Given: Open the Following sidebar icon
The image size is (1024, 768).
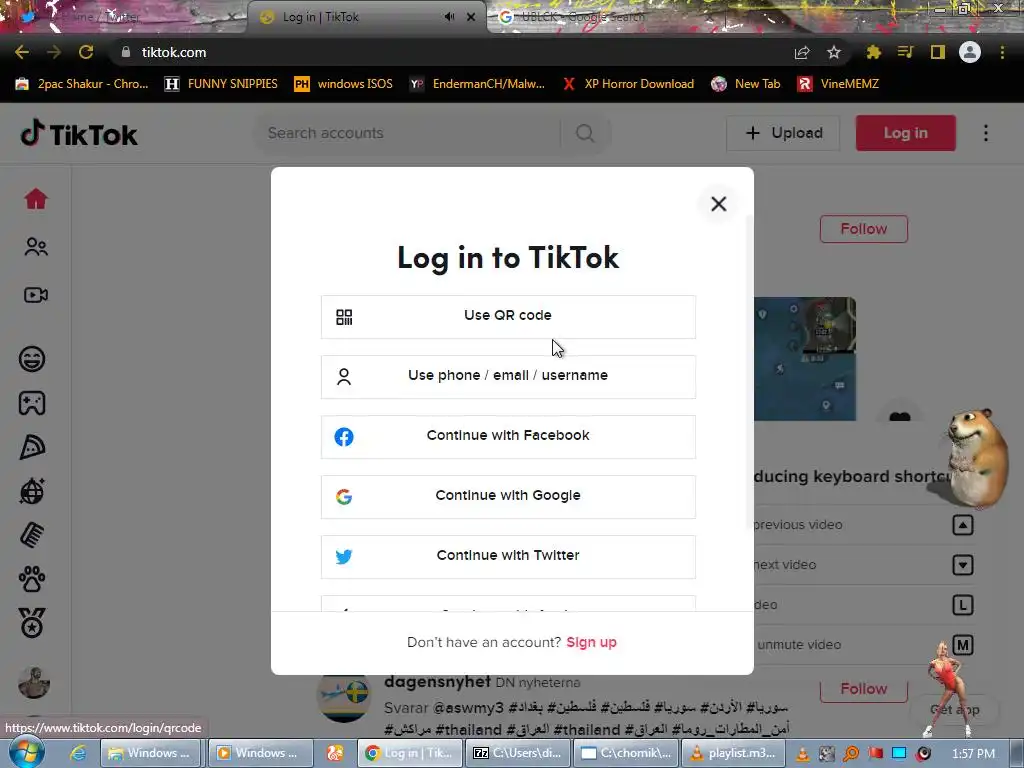Looking at the screenshot, I should click(x=36, y=247).
